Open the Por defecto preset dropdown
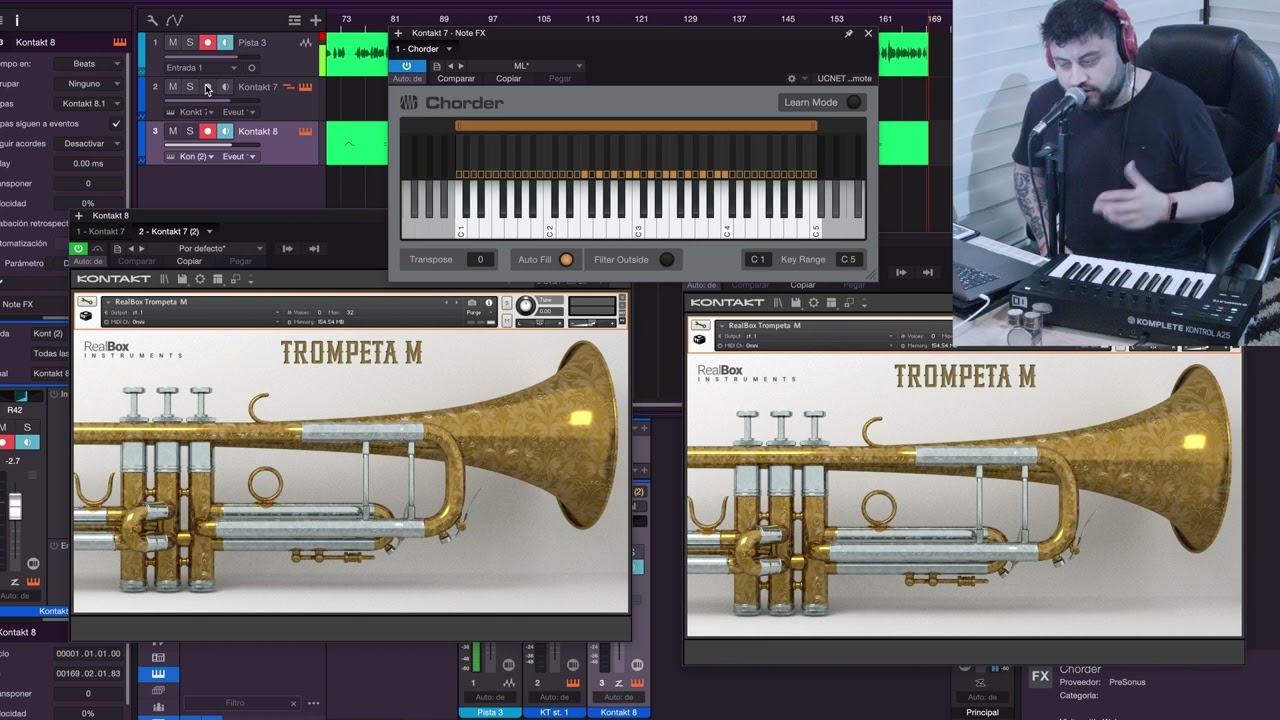The image size is (1280, 720). (221, 248)
